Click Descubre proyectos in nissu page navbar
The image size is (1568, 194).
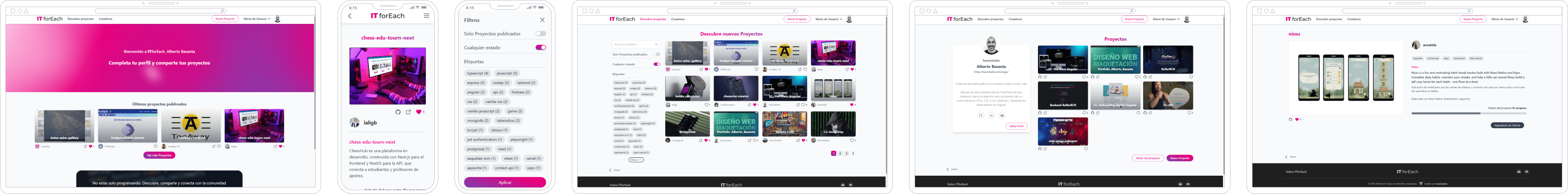(x=1330, y=19)
